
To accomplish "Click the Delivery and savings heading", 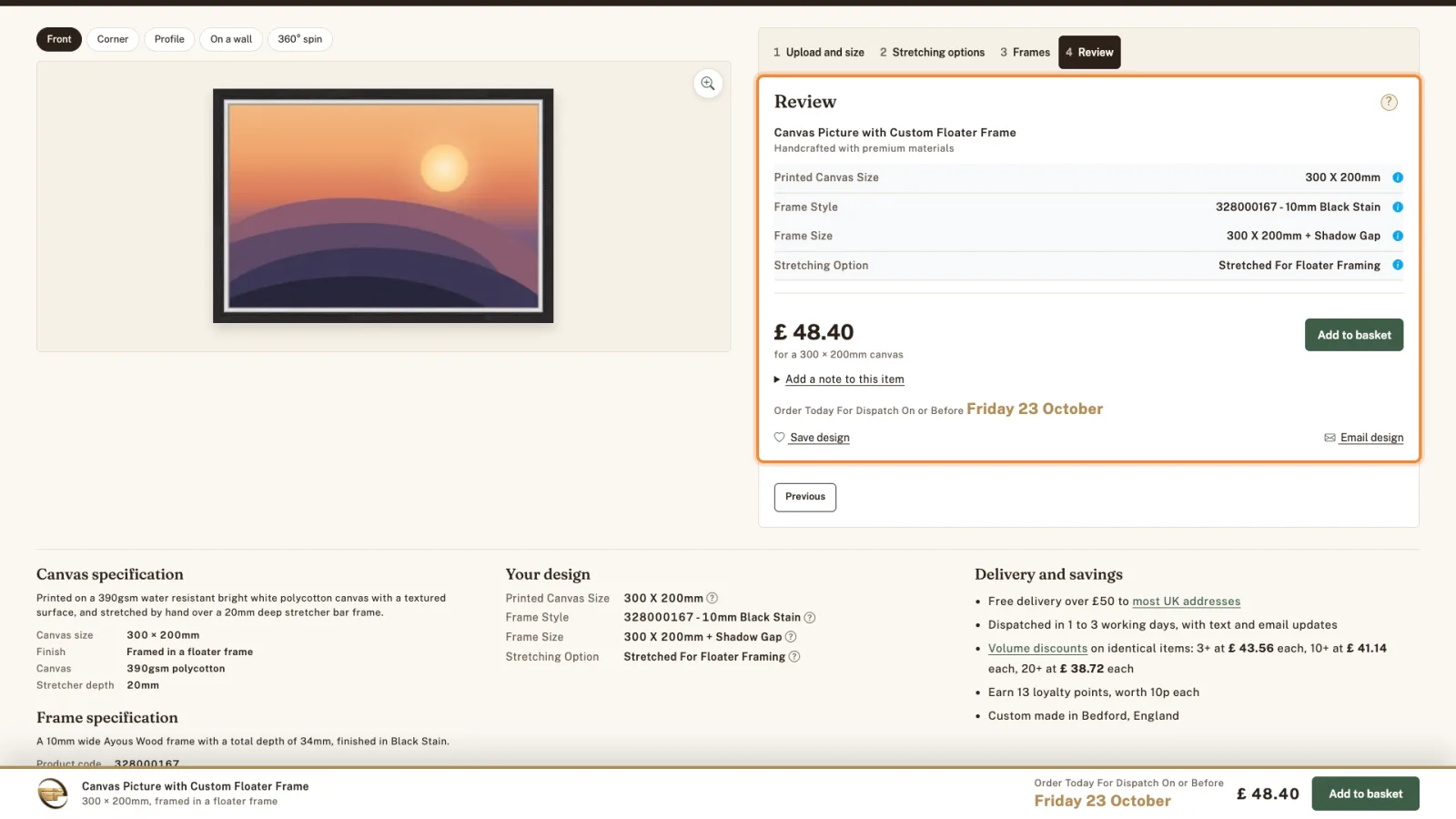I will pos(1048,574).
